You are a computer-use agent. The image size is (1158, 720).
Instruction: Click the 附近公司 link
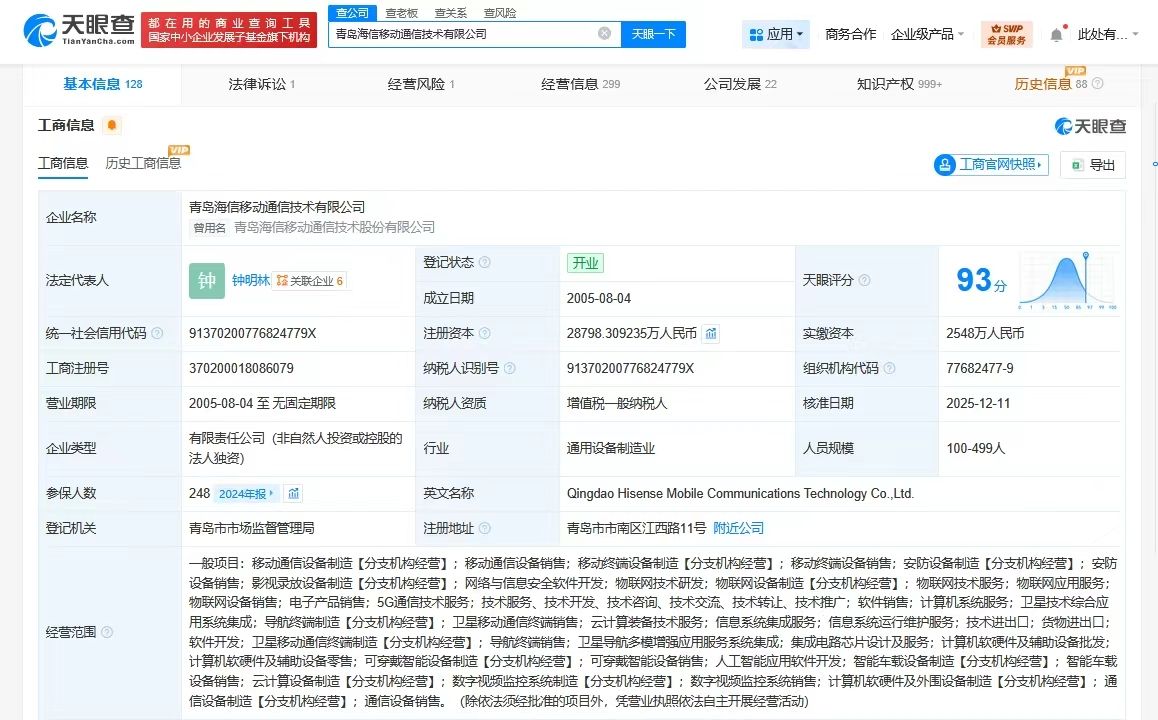[738, 528]
